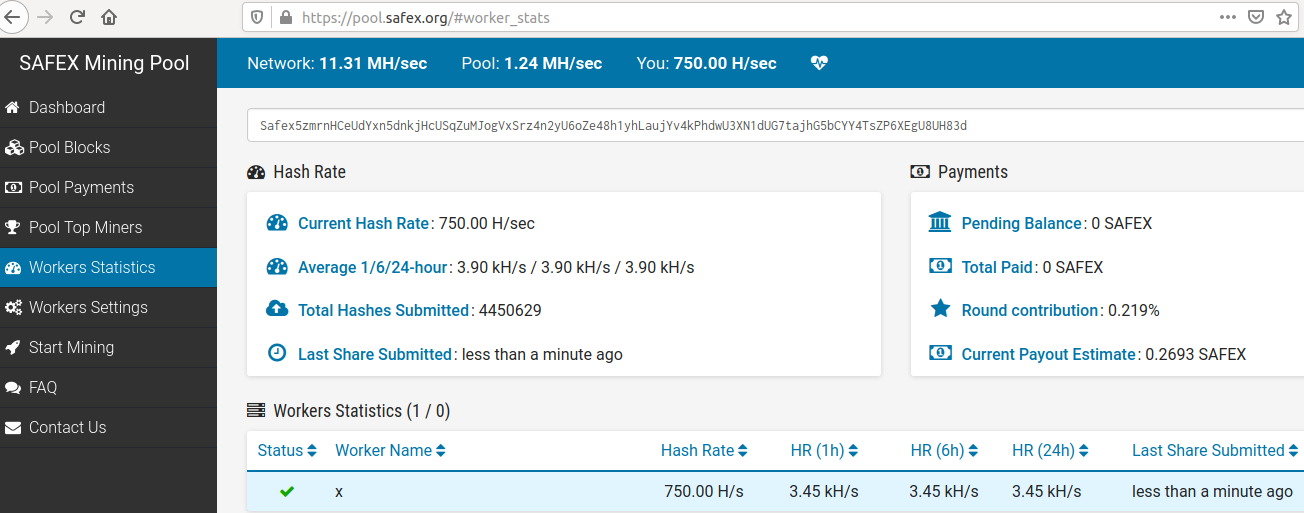Image resolution: width=1304 pixels, height=513 pixels.
Task: Open the Contact Us page
Action: pyautogui.click(x=108, y=427)
